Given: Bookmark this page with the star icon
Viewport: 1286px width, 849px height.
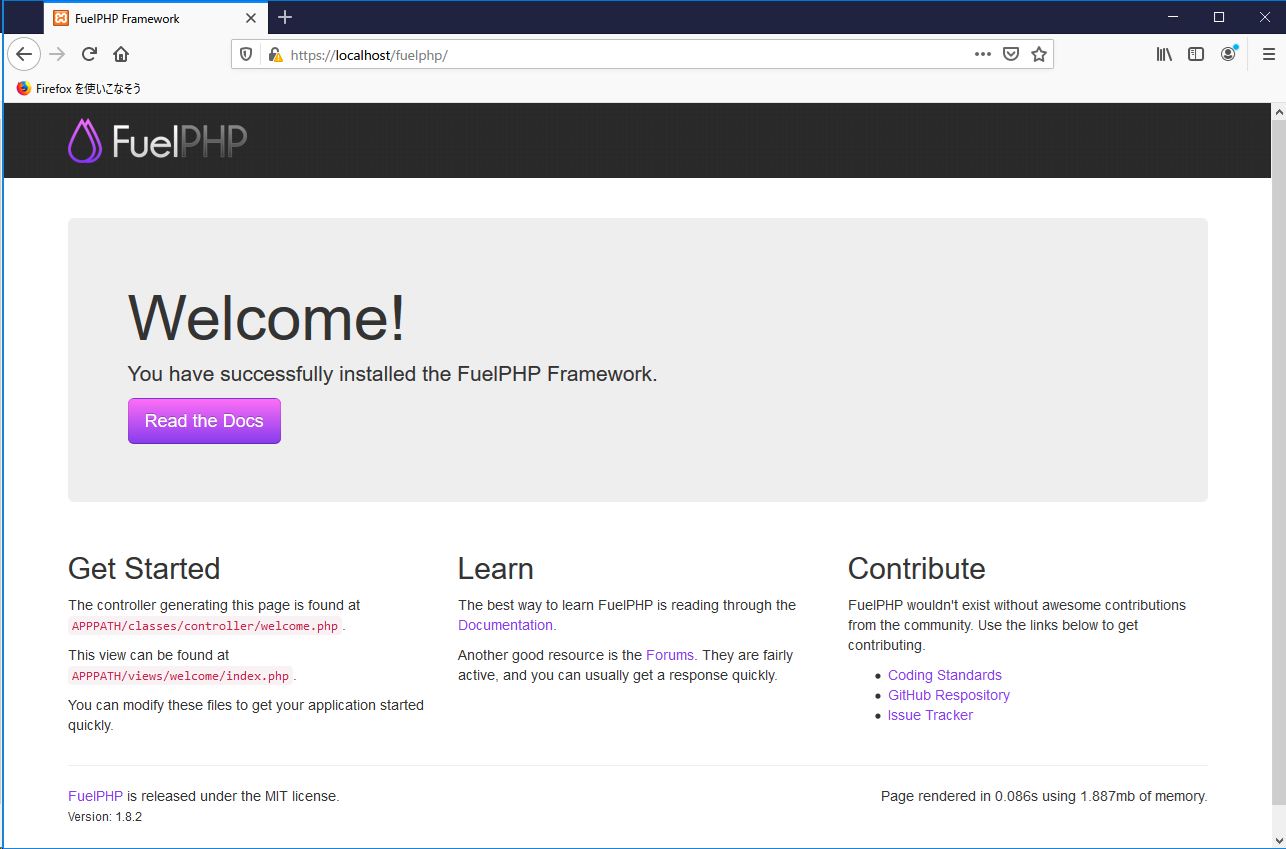Looking at the screenshot, I should (1039, 54).
